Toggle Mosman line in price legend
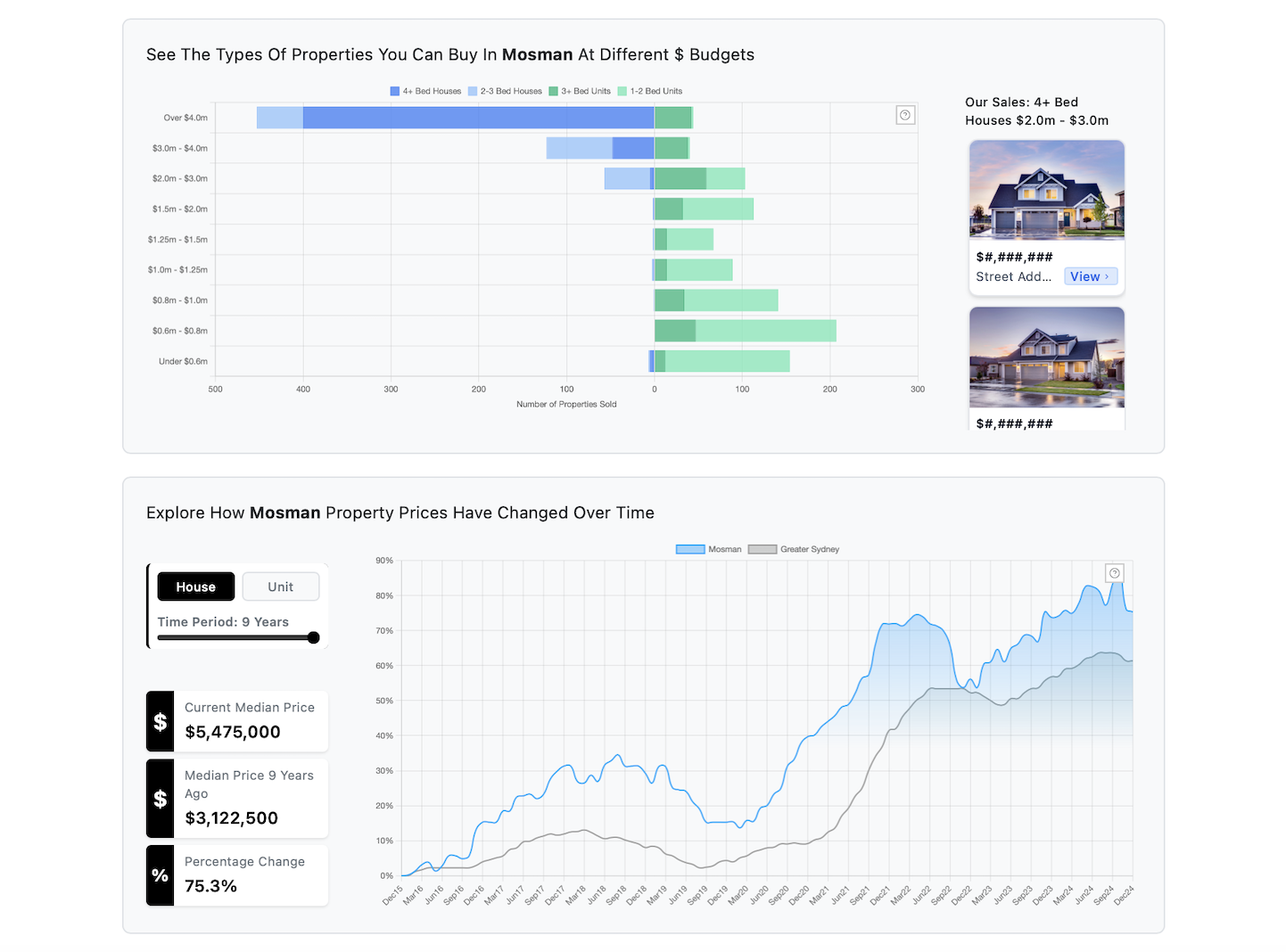Screen dimensions: 1286x952 click(709, 549)
